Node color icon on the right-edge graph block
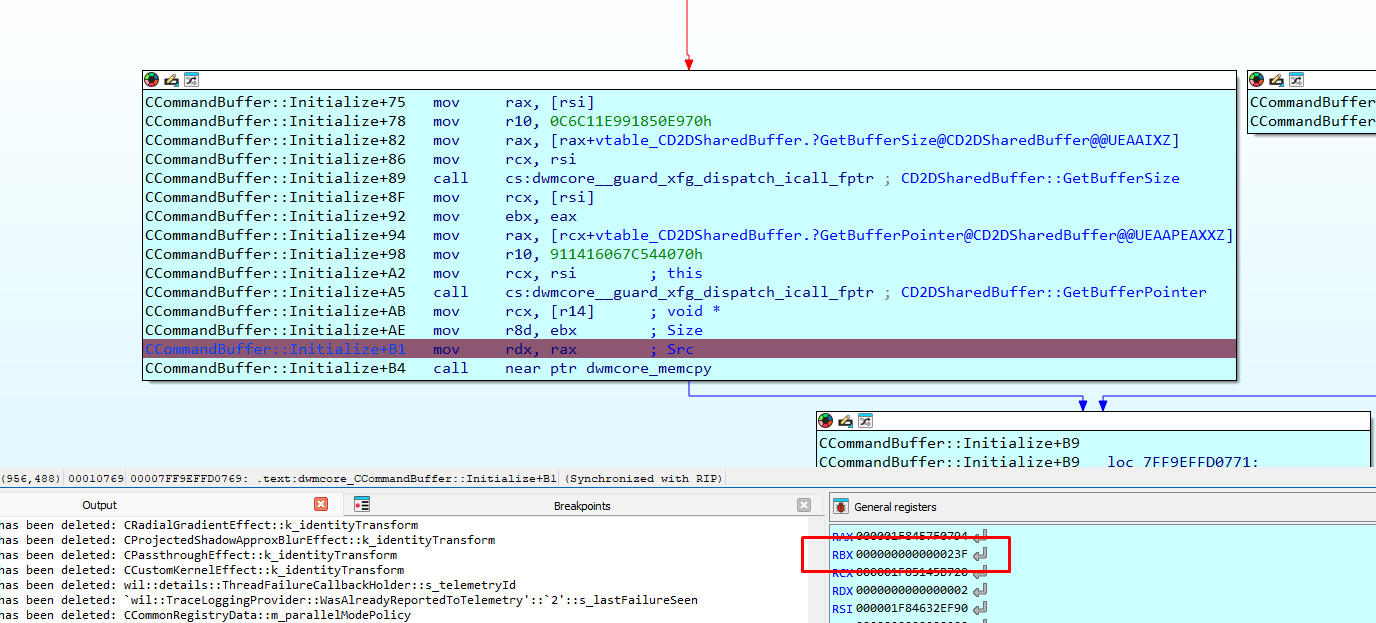 pyautogui.click(x=1257, y=80)
